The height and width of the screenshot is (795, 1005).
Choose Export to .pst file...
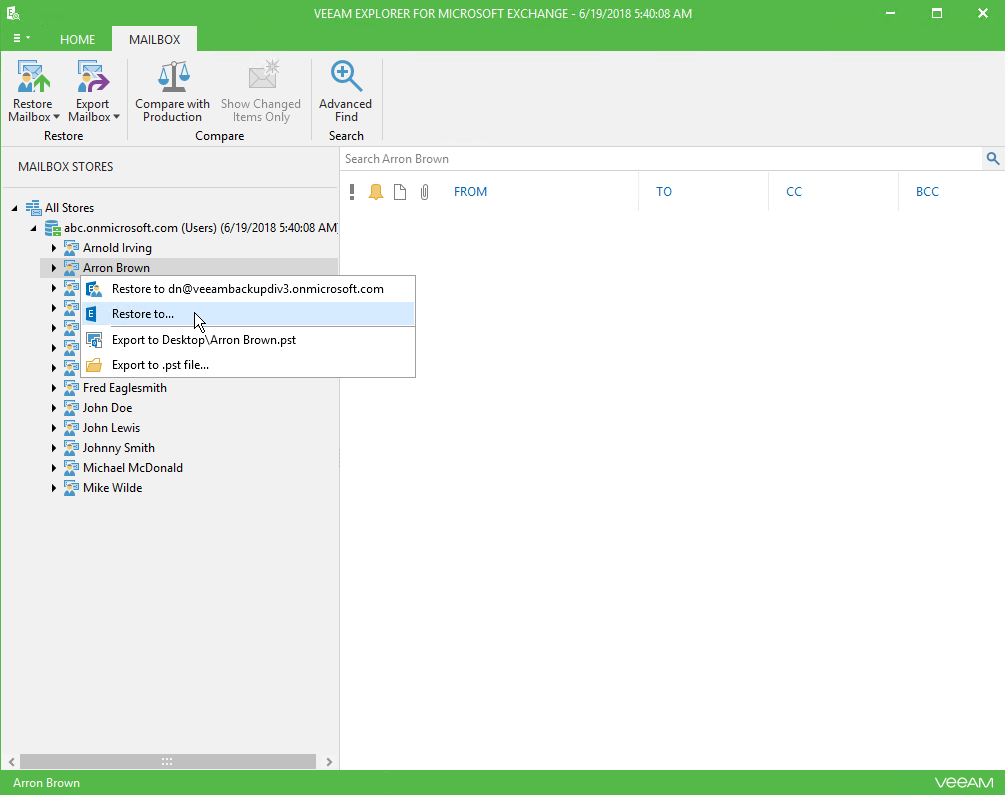[x=248, y=365]
